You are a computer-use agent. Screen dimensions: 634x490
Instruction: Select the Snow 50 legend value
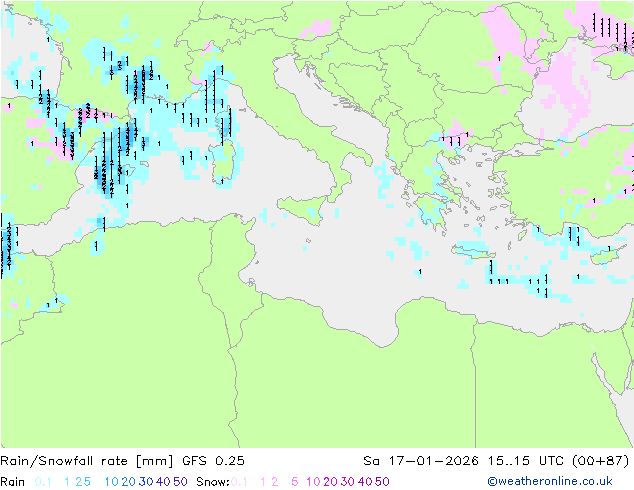(x=382, y=482)
